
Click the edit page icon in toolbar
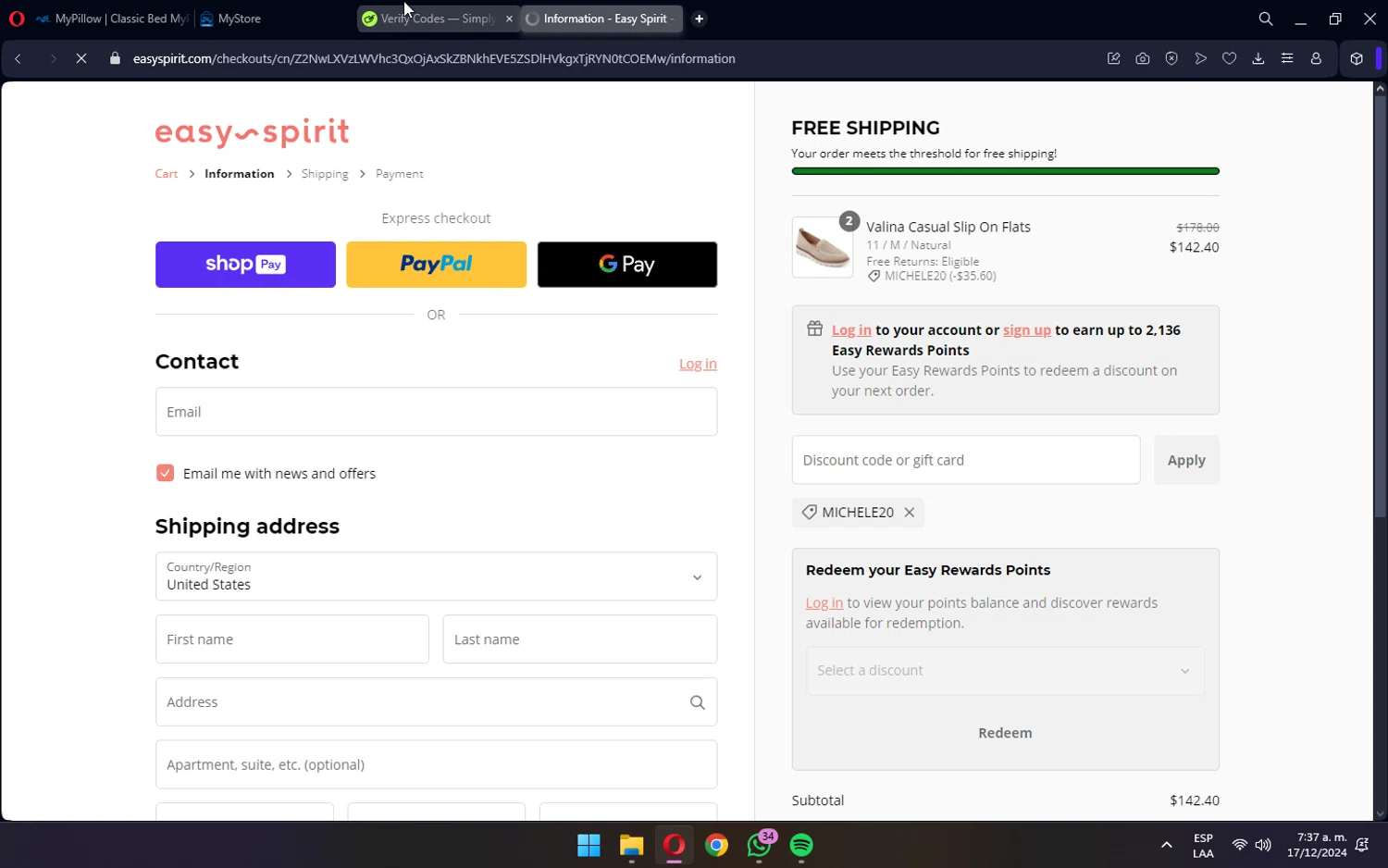[x=1113, y=58]
